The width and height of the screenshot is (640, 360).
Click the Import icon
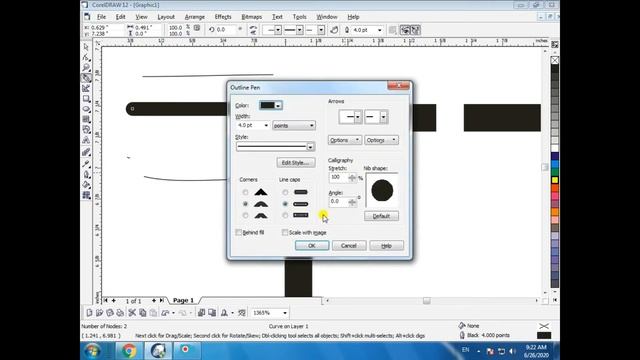pos(201,313)
